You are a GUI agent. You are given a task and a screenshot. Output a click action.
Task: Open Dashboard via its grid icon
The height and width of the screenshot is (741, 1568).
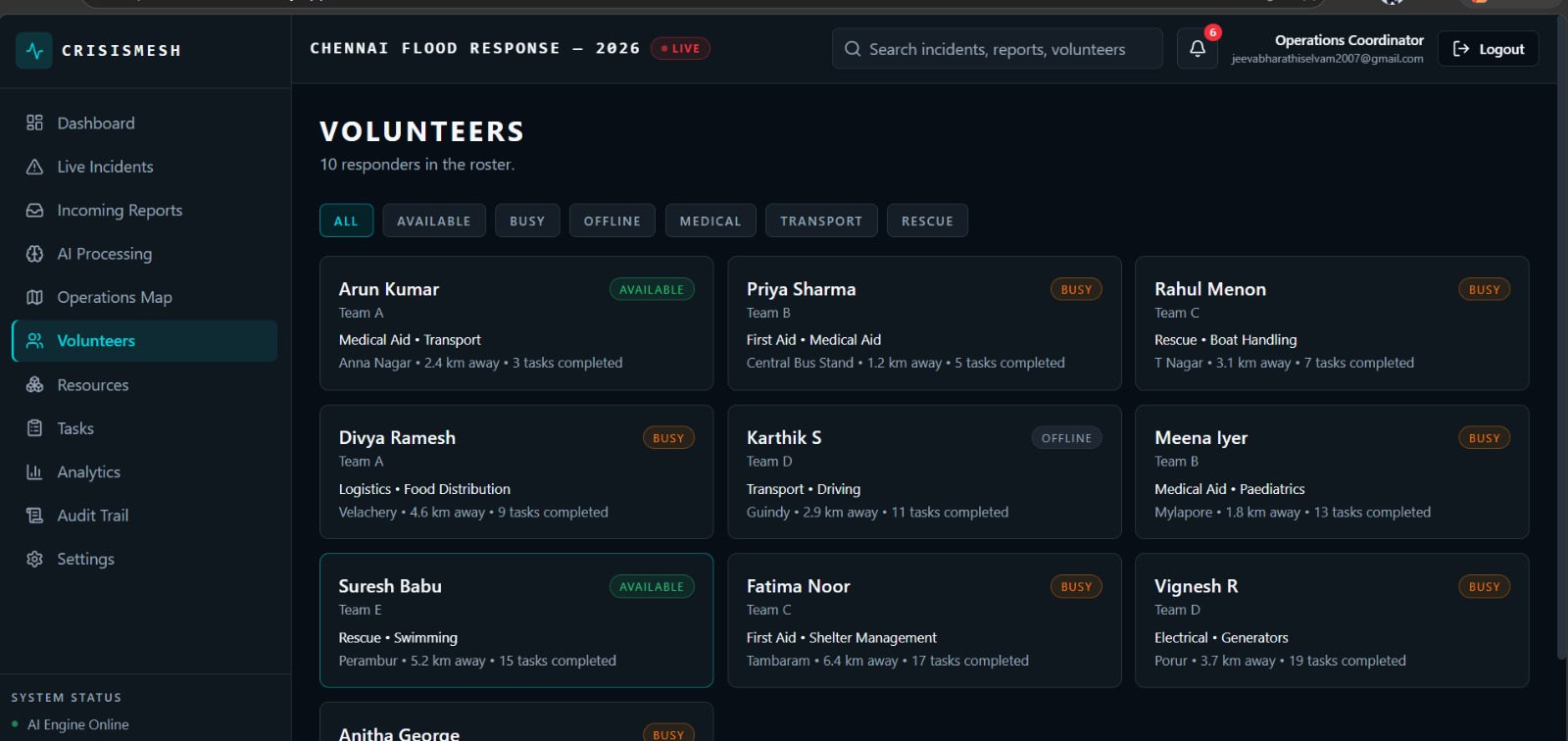pos(35,123)
